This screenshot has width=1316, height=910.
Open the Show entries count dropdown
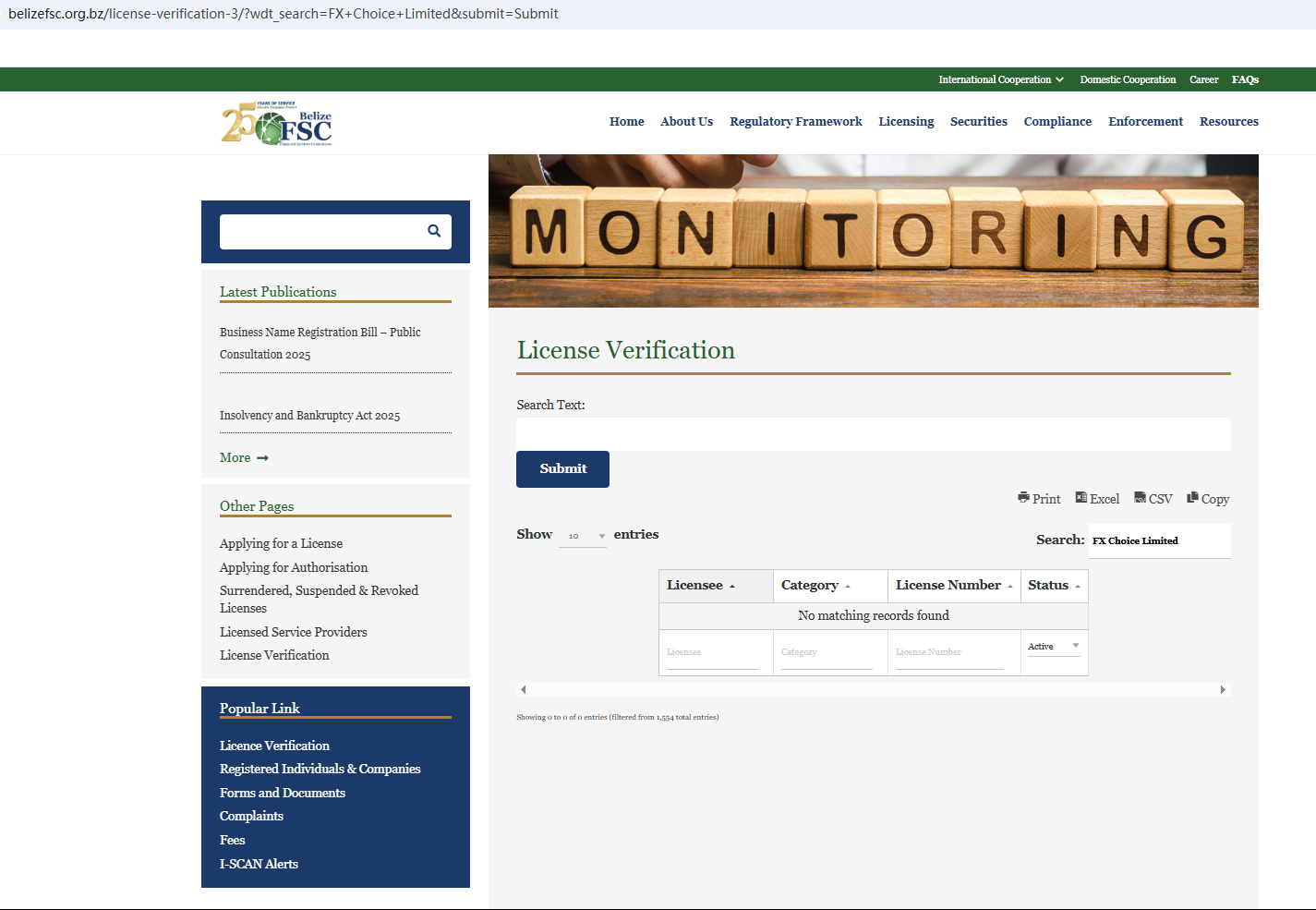pos(583,536)
